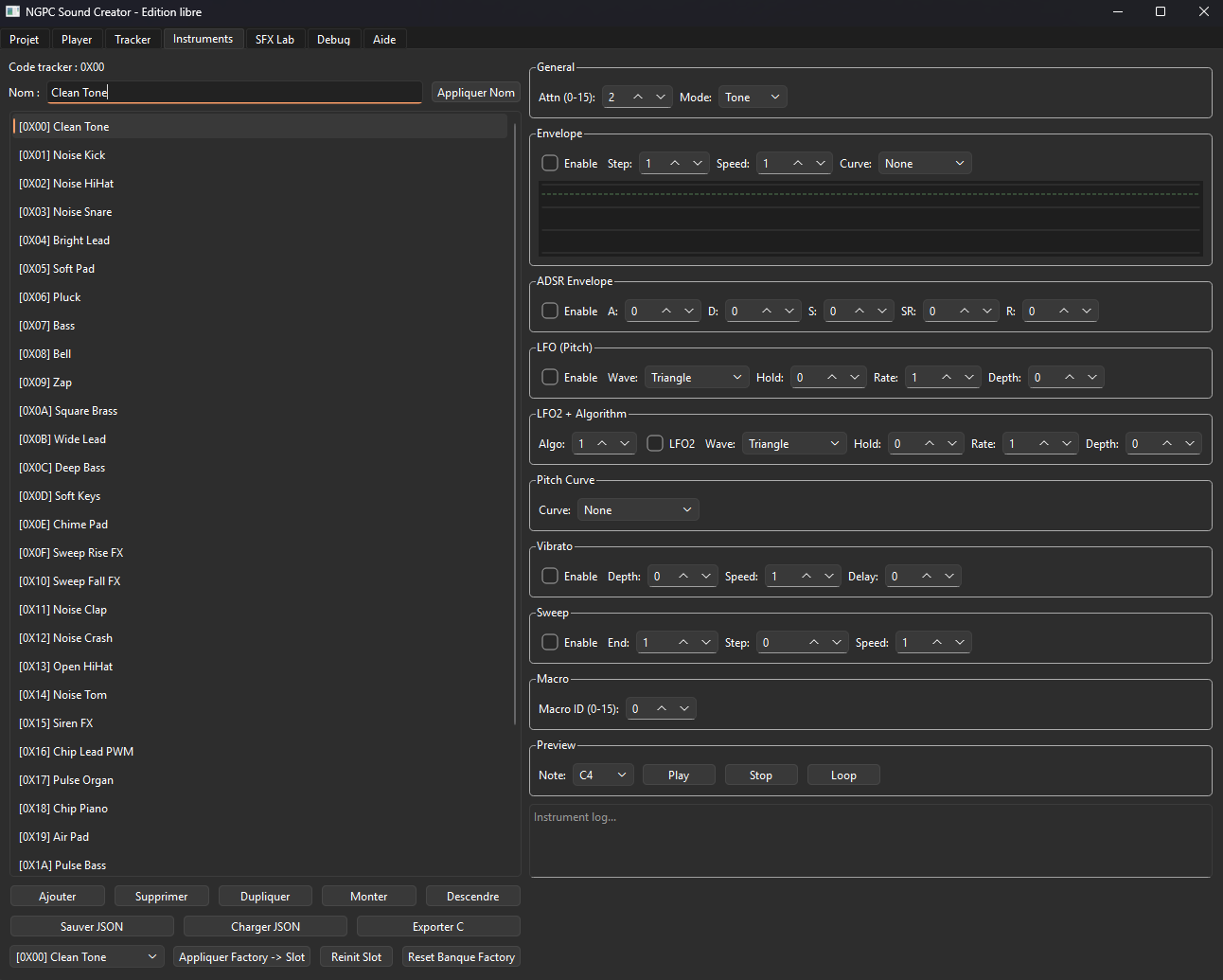Increase Envelope Step with its up arrow

click(675, 164)
